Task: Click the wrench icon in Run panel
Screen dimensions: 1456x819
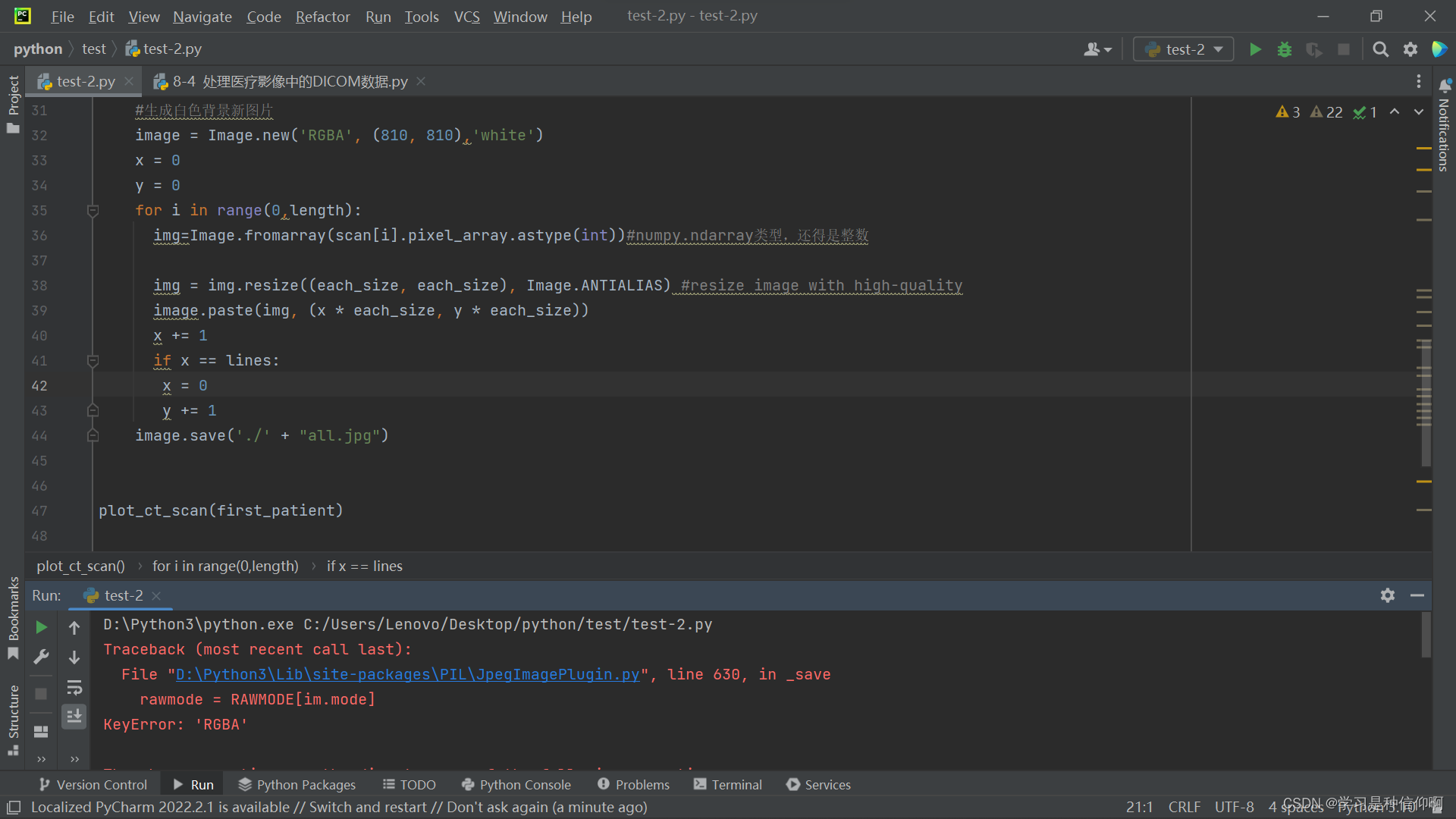Action: pyautogui.click(x=42, y=657)
